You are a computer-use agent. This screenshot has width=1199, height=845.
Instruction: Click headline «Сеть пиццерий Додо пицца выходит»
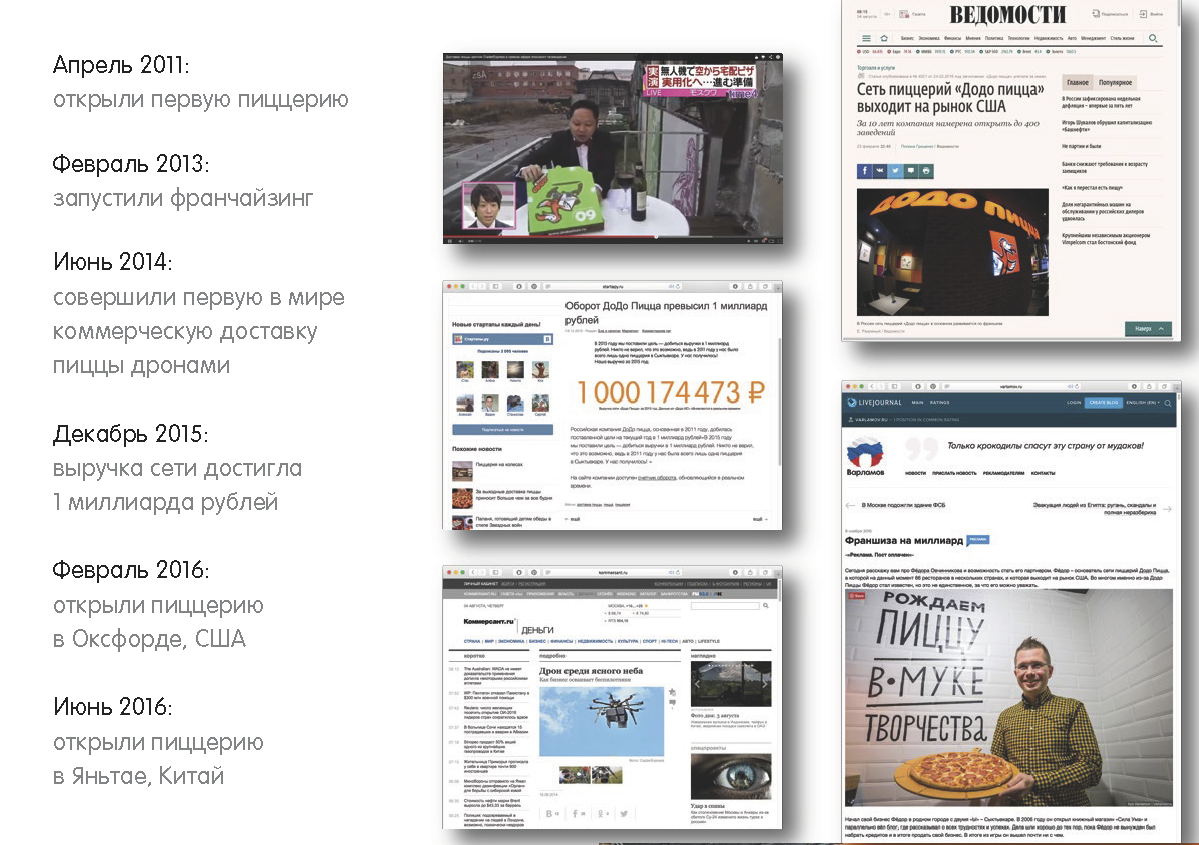[950, 98]
